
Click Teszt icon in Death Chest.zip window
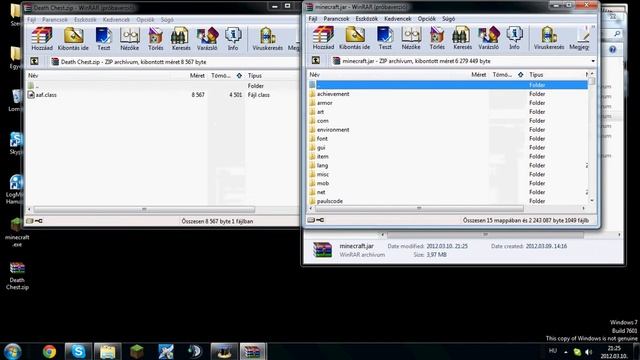(103, 39)
